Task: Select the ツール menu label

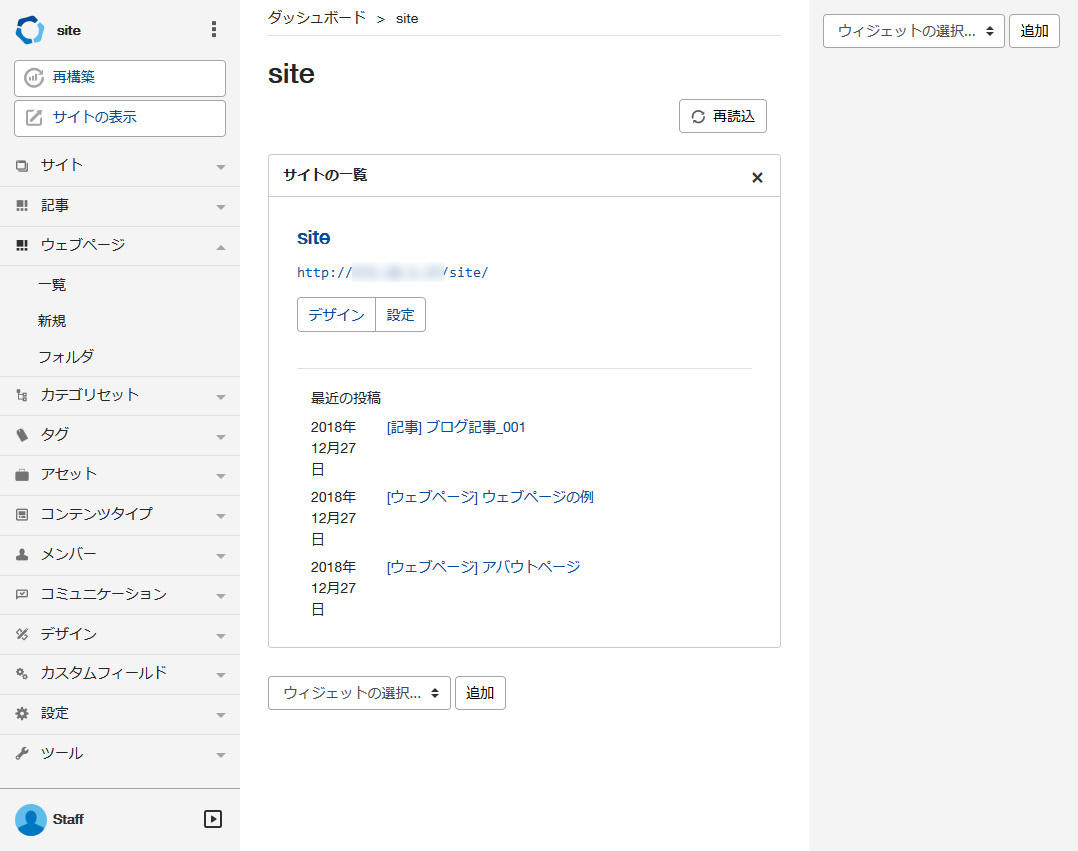Action: pos(62,753)
